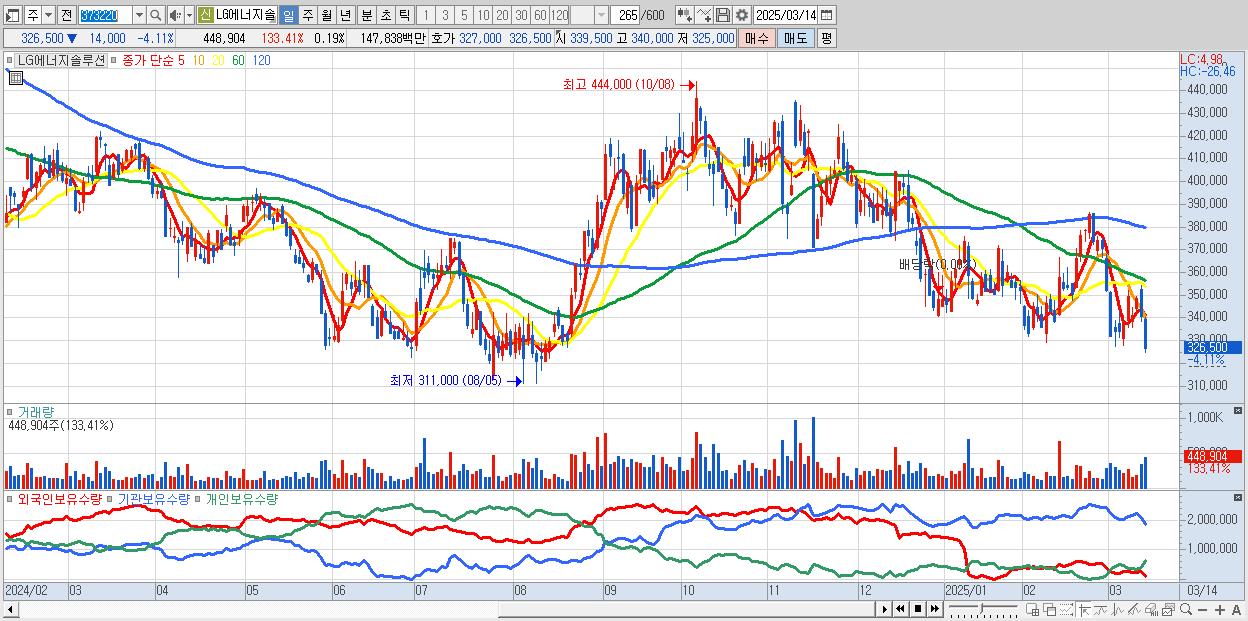
Task: Click the save chart floppy icon
Action: pos(723,15)
